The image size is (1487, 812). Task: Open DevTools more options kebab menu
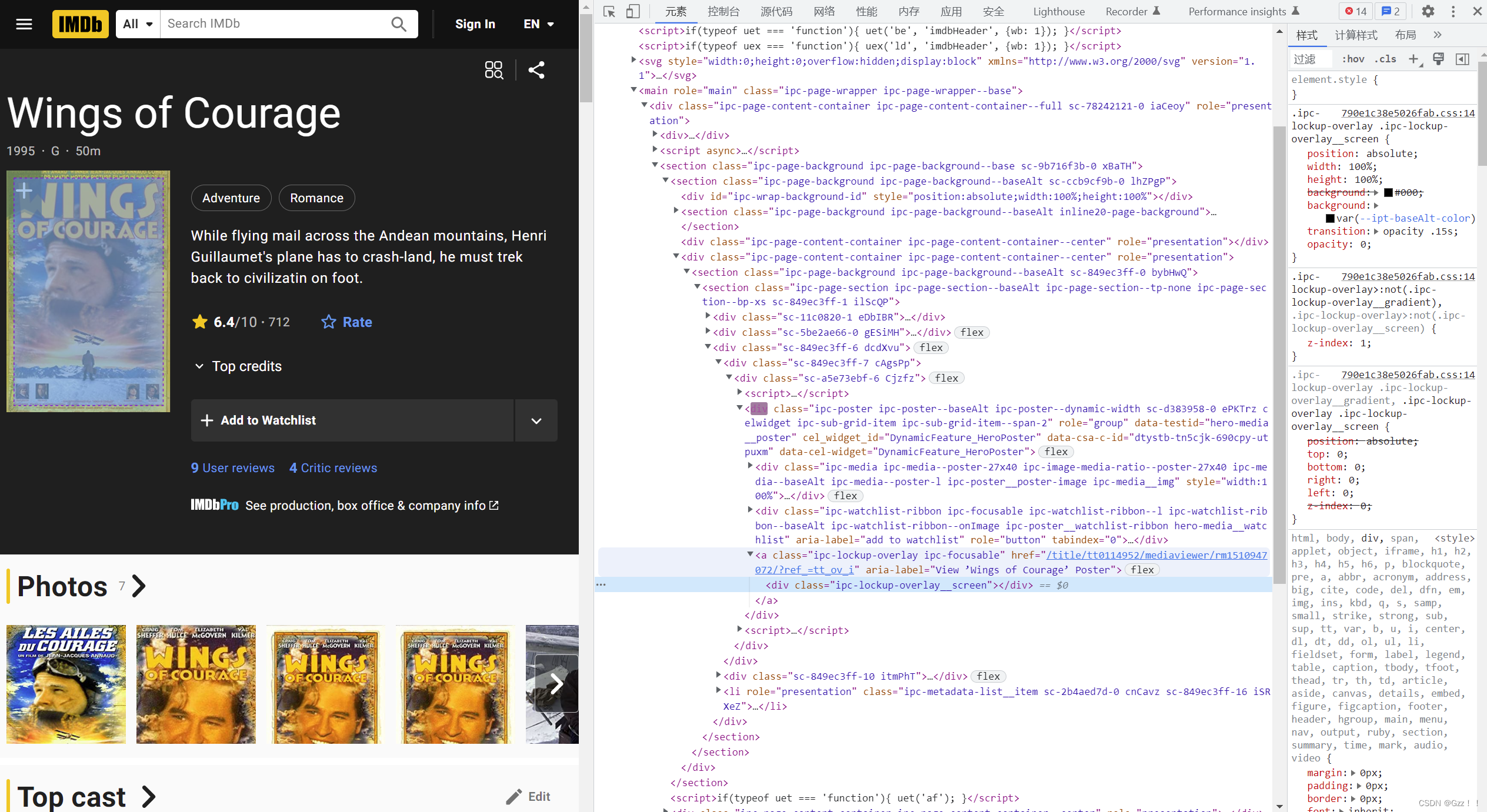[x=1453, y=11]
